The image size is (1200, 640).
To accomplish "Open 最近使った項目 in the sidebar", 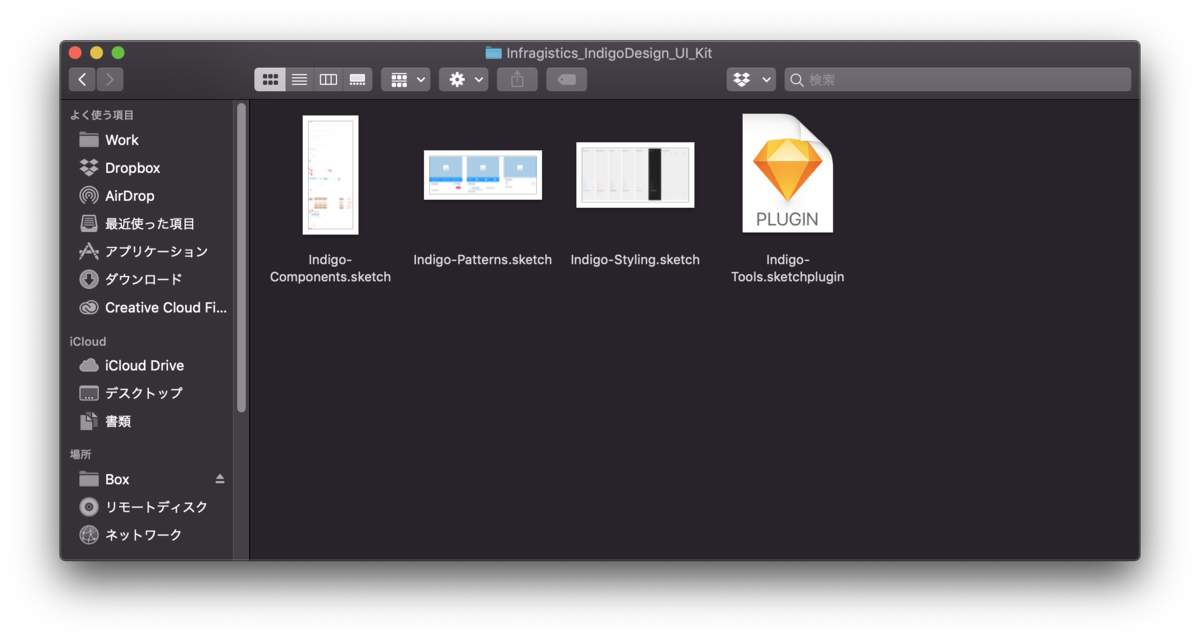I will coord(150,224).
